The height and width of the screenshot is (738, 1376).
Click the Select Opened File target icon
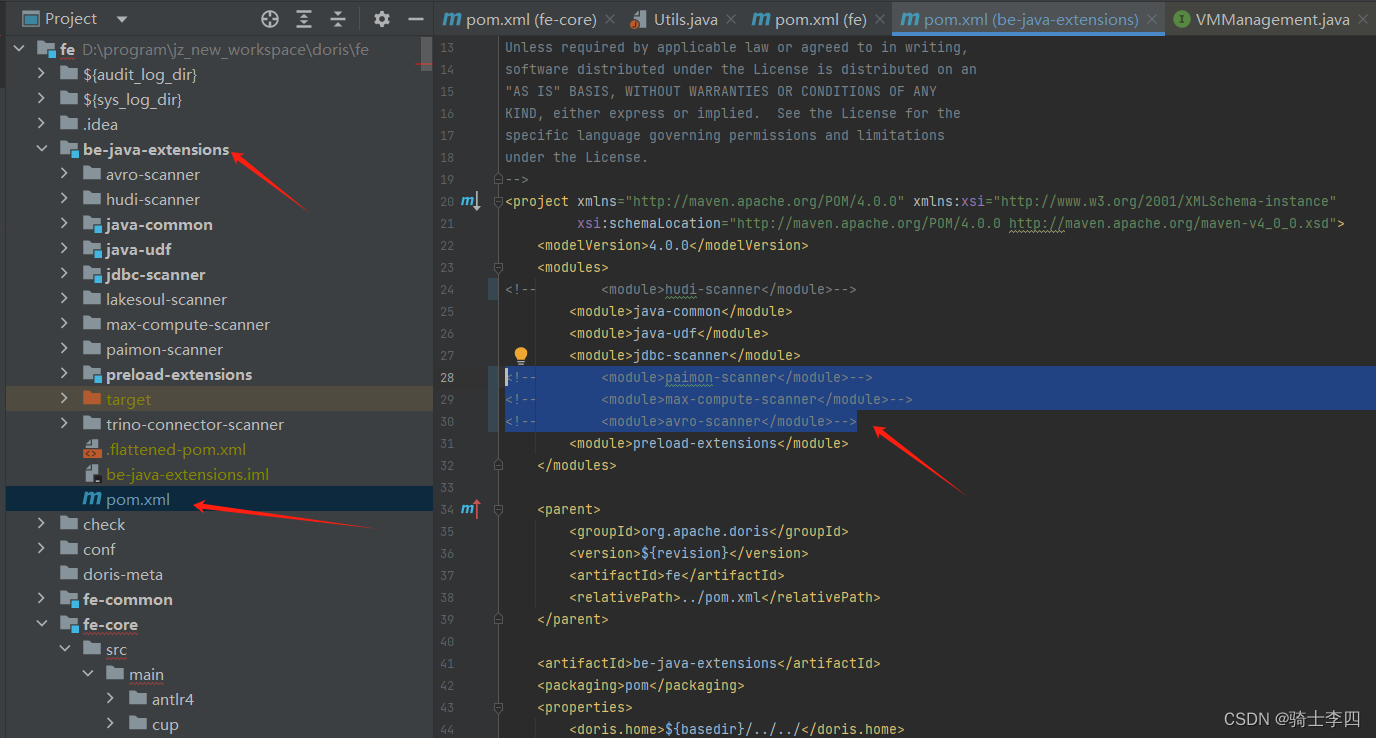point(269,19)
